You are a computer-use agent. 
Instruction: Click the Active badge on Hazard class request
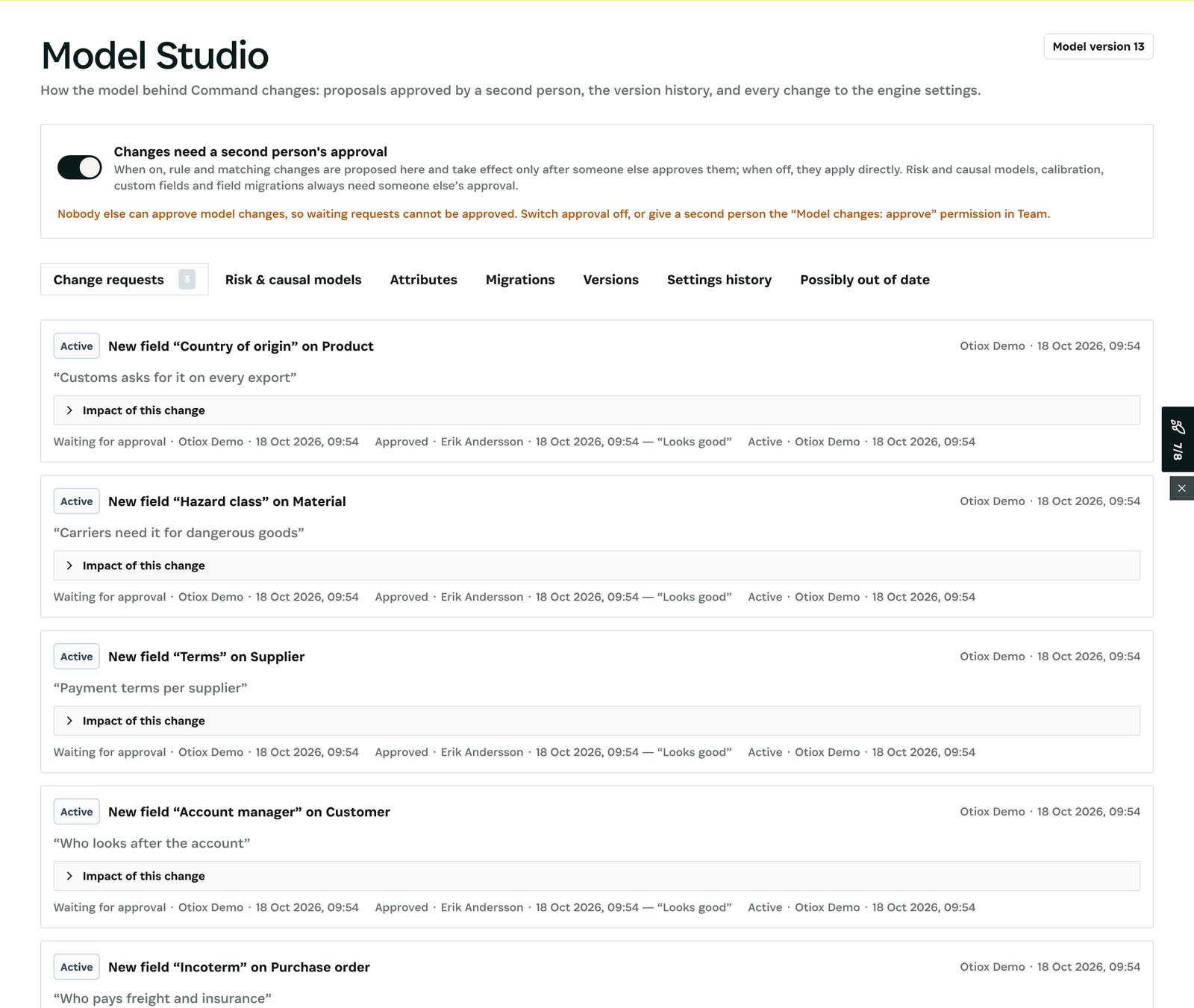coord(77,501)
